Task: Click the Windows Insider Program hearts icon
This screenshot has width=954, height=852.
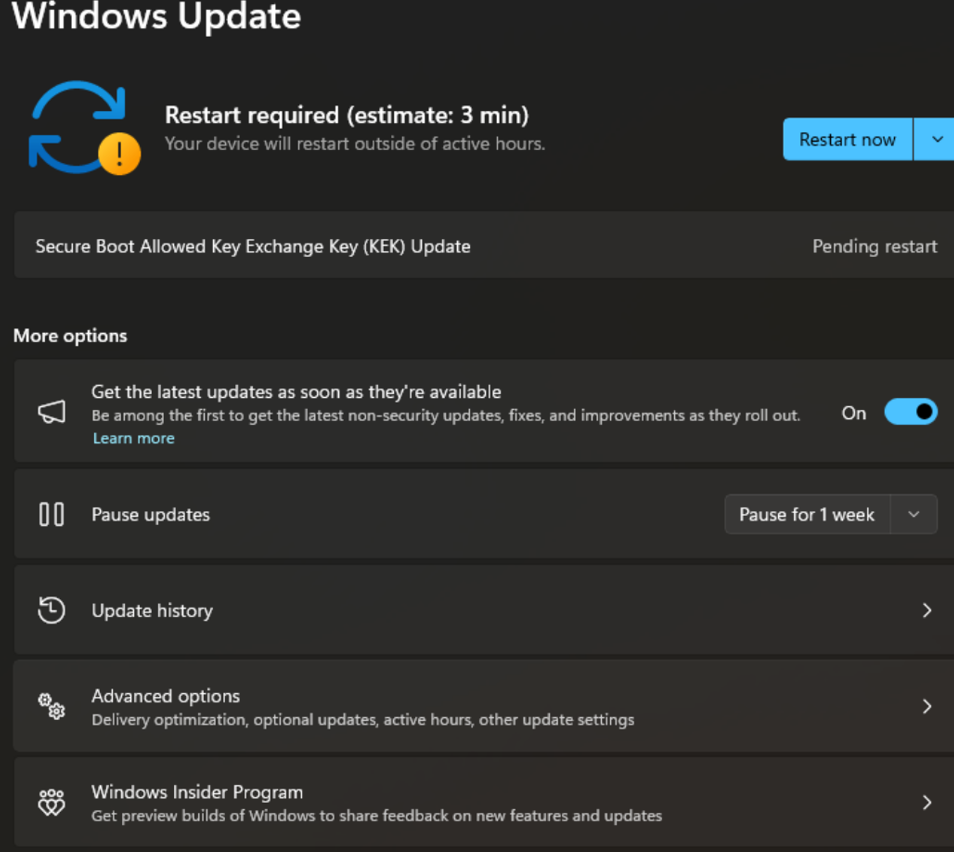Action: pyautogui.click(x=52, y=802)
